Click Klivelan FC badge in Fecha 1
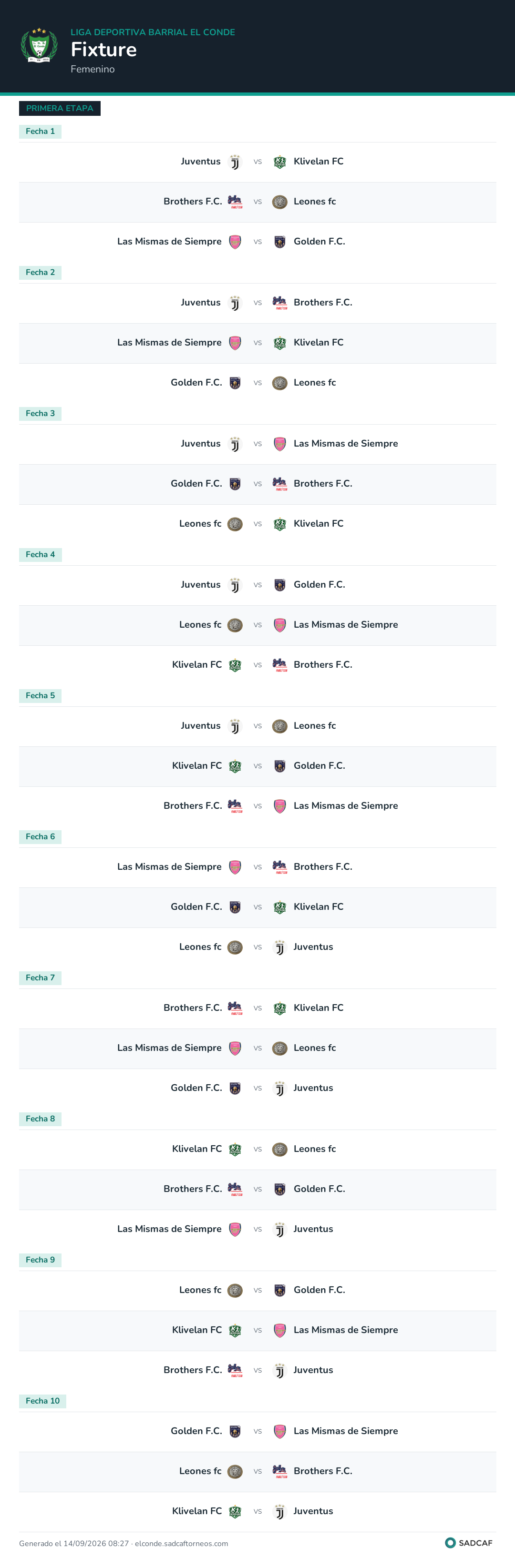Image resolution: width=515 pixels, height=1568 pixels. point(279,162)
